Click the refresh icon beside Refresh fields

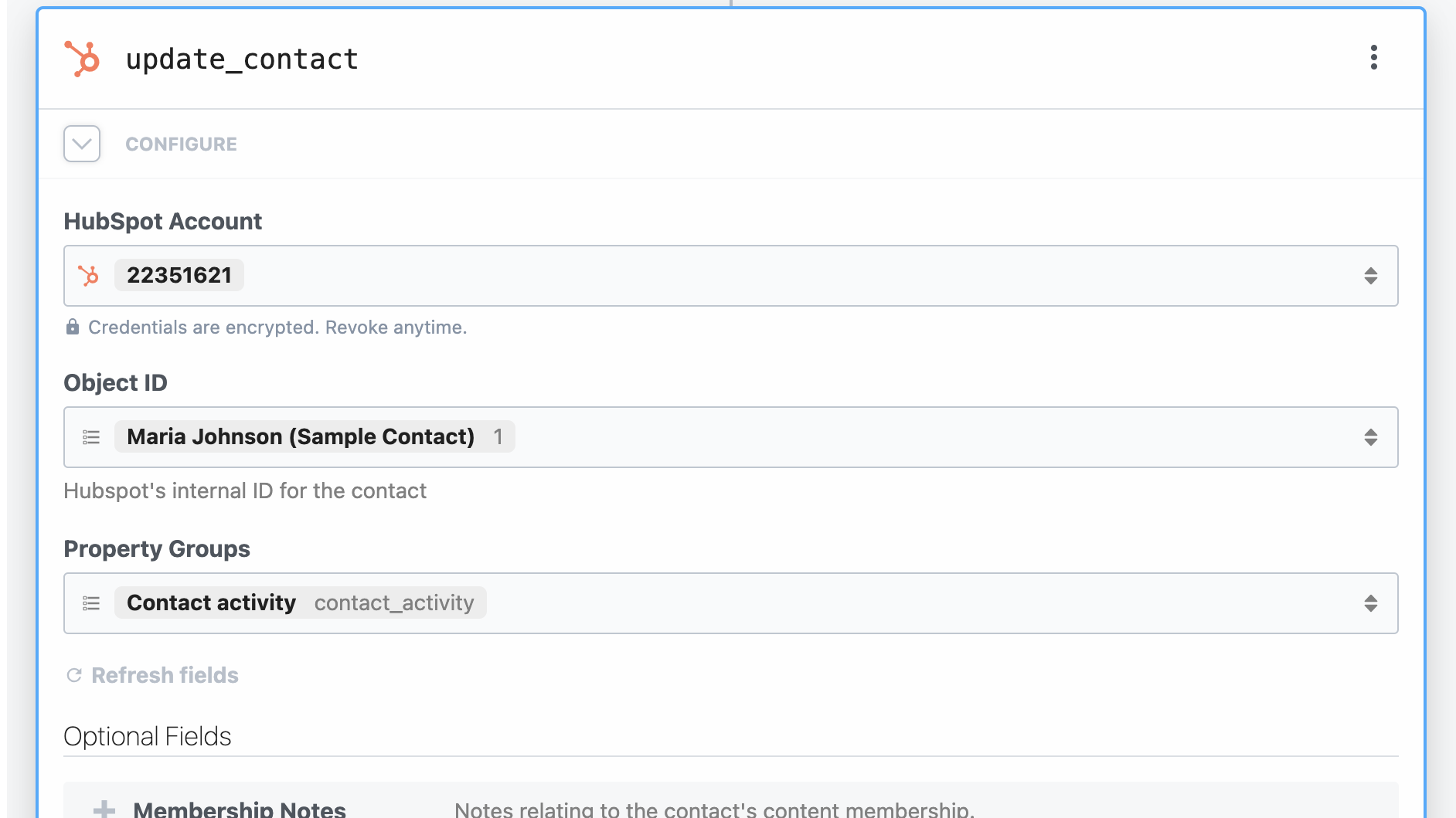click(74, 675)
